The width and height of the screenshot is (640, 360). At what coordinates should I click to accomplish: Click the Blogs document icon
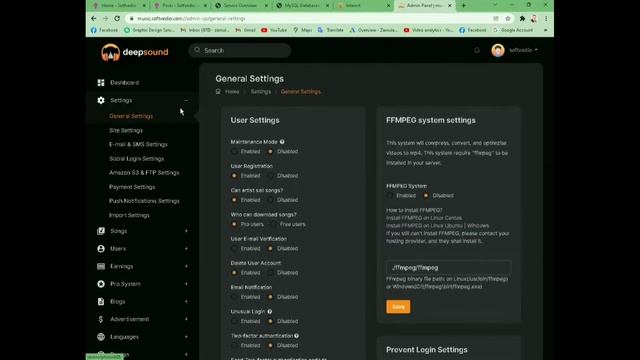point(101,301)
